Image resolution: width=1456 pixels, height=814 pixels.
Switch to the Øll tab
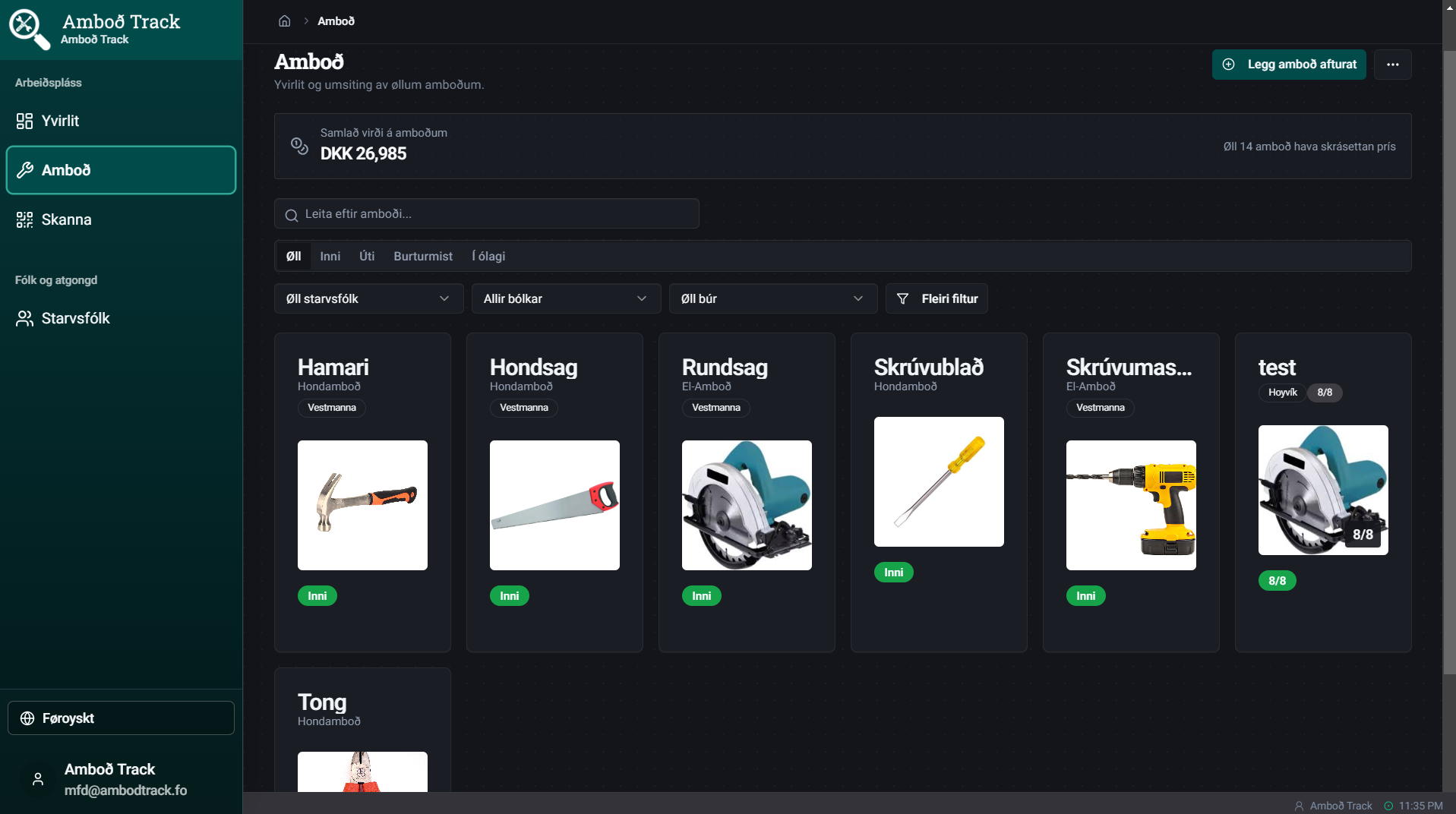click(293, 257)
